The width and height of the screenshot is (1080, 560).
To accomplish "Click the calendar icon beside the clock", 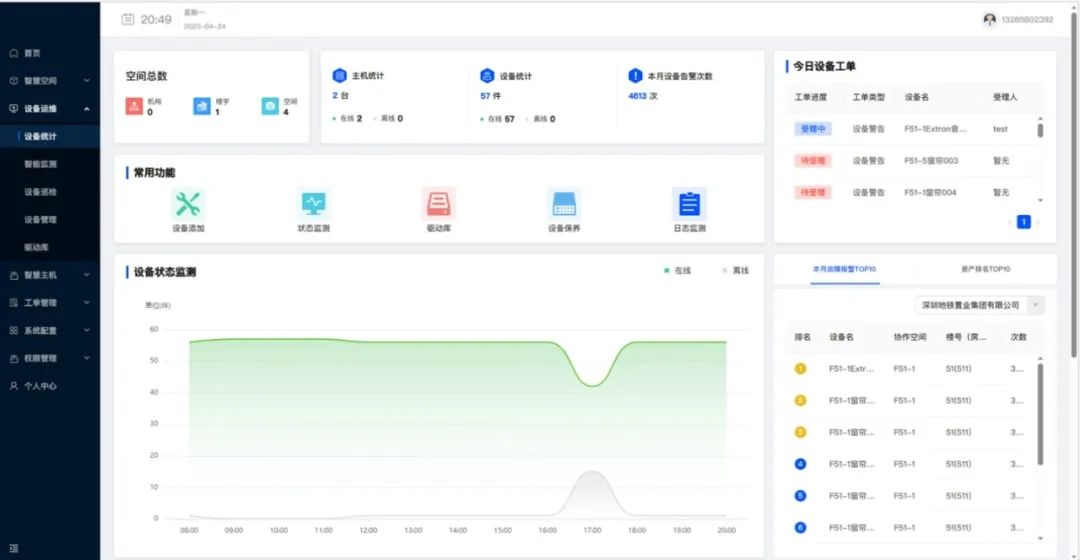I will tap(127, 19).
